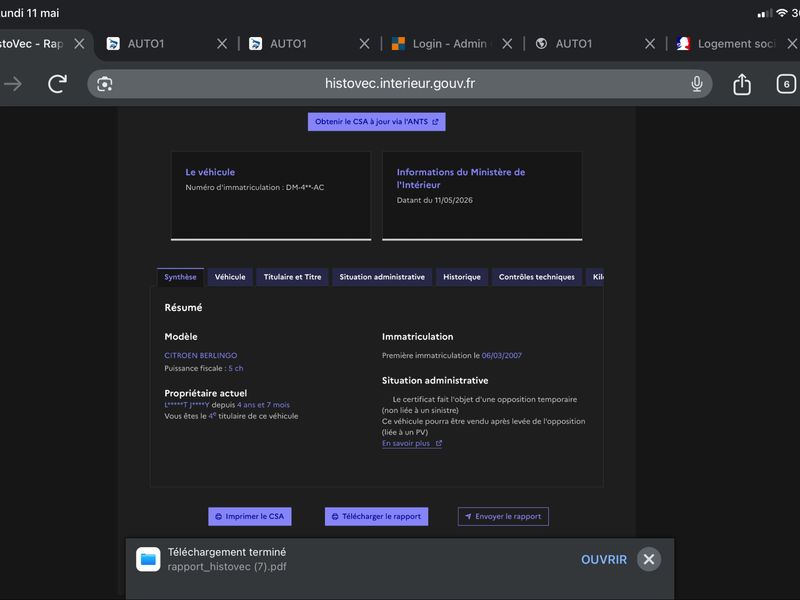Tap the Files icon in download banner
Image resolution: width=800 pixels, height=600 pixels.
click(x=148, y=560)
